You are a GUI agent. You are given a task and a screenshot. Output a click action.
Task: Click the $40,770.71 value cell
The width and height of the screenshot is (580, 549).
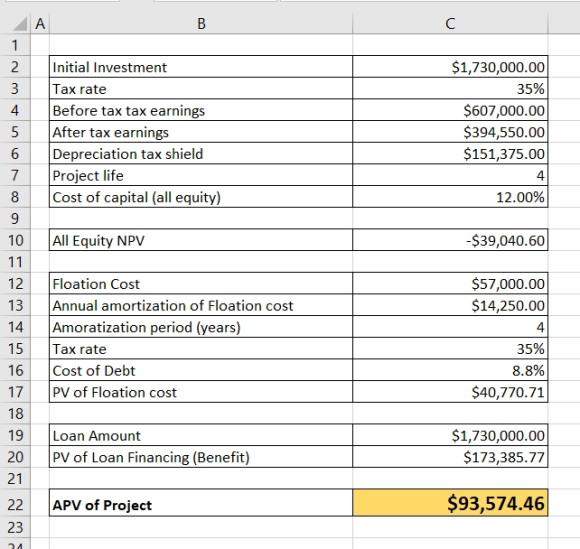pyautogui.click(x=450, y=392)
